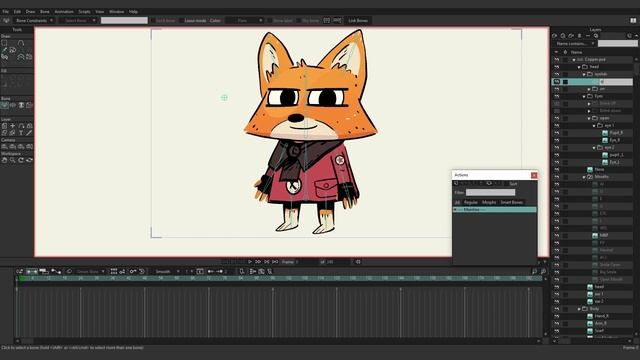Click the timeline horizontal scrollbar

point(278,341)
